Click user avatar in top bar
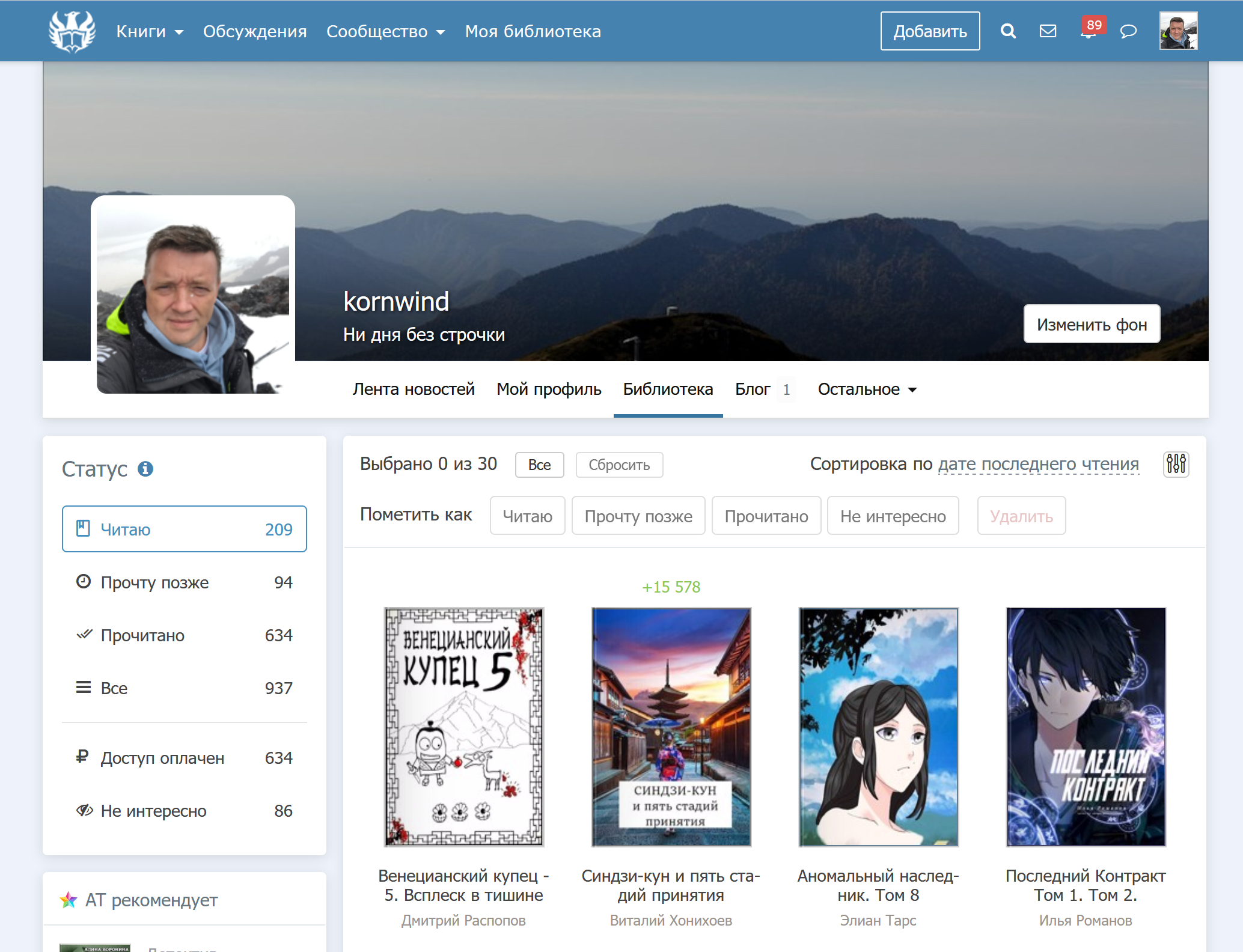The width and height of the screenshot is (1243, 952). click(x=1178, y=31)
